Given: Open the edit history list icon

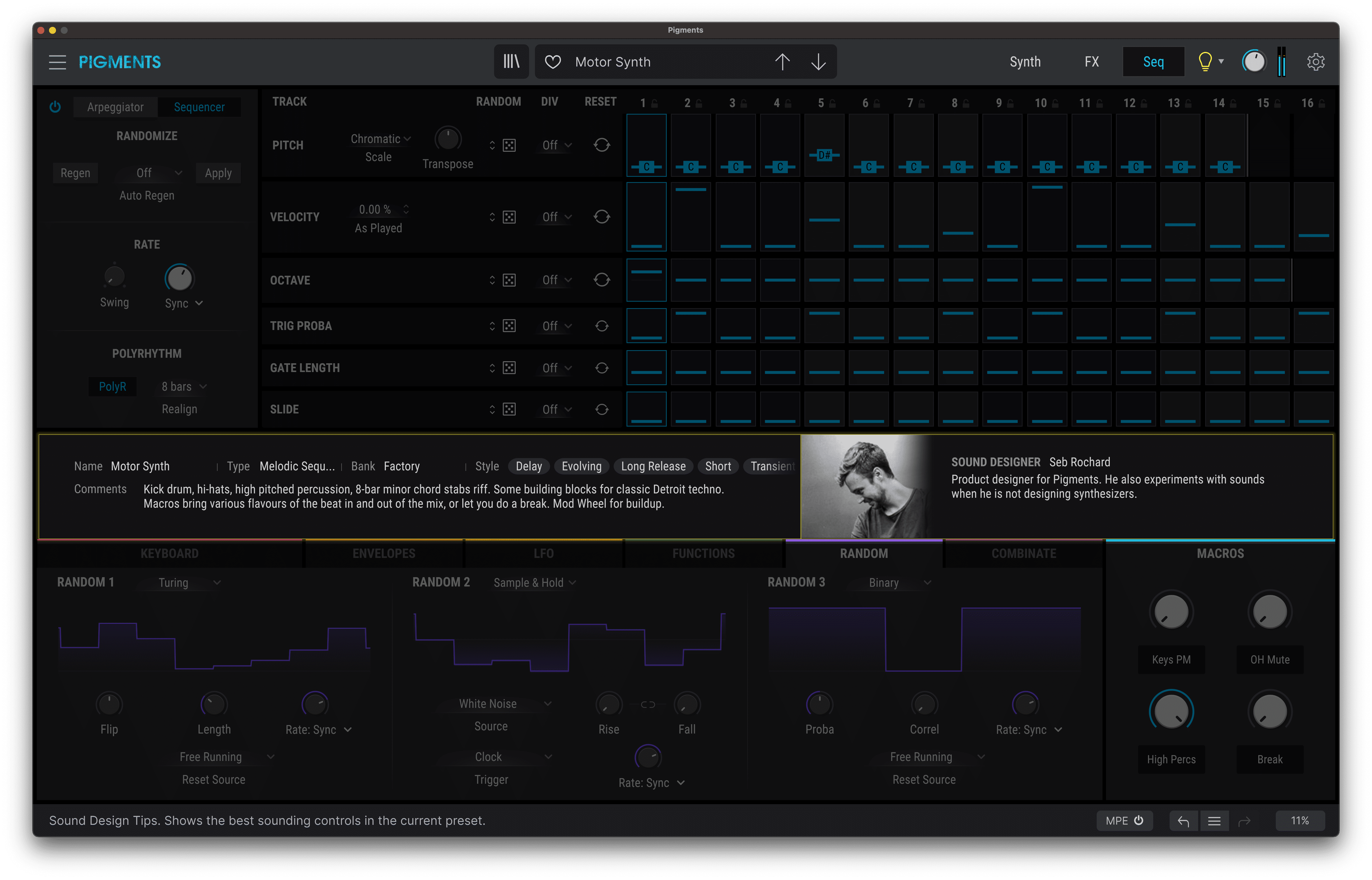Looking at the screenshot, I should coord(1214,821).
